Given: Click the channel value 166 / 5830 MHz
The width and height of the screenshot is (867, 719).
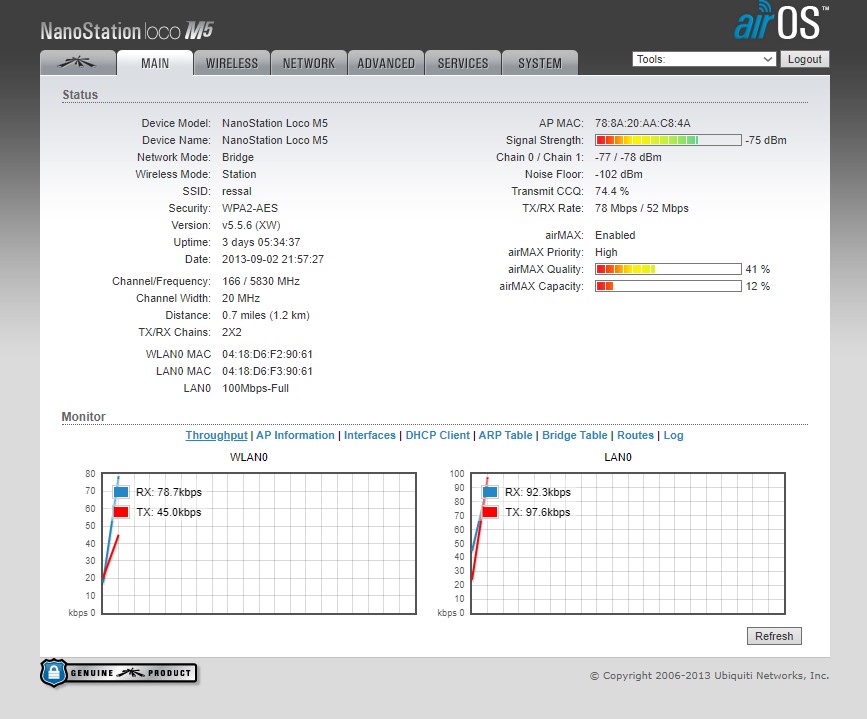Looking at the screenshot, I should coord(261,281).
